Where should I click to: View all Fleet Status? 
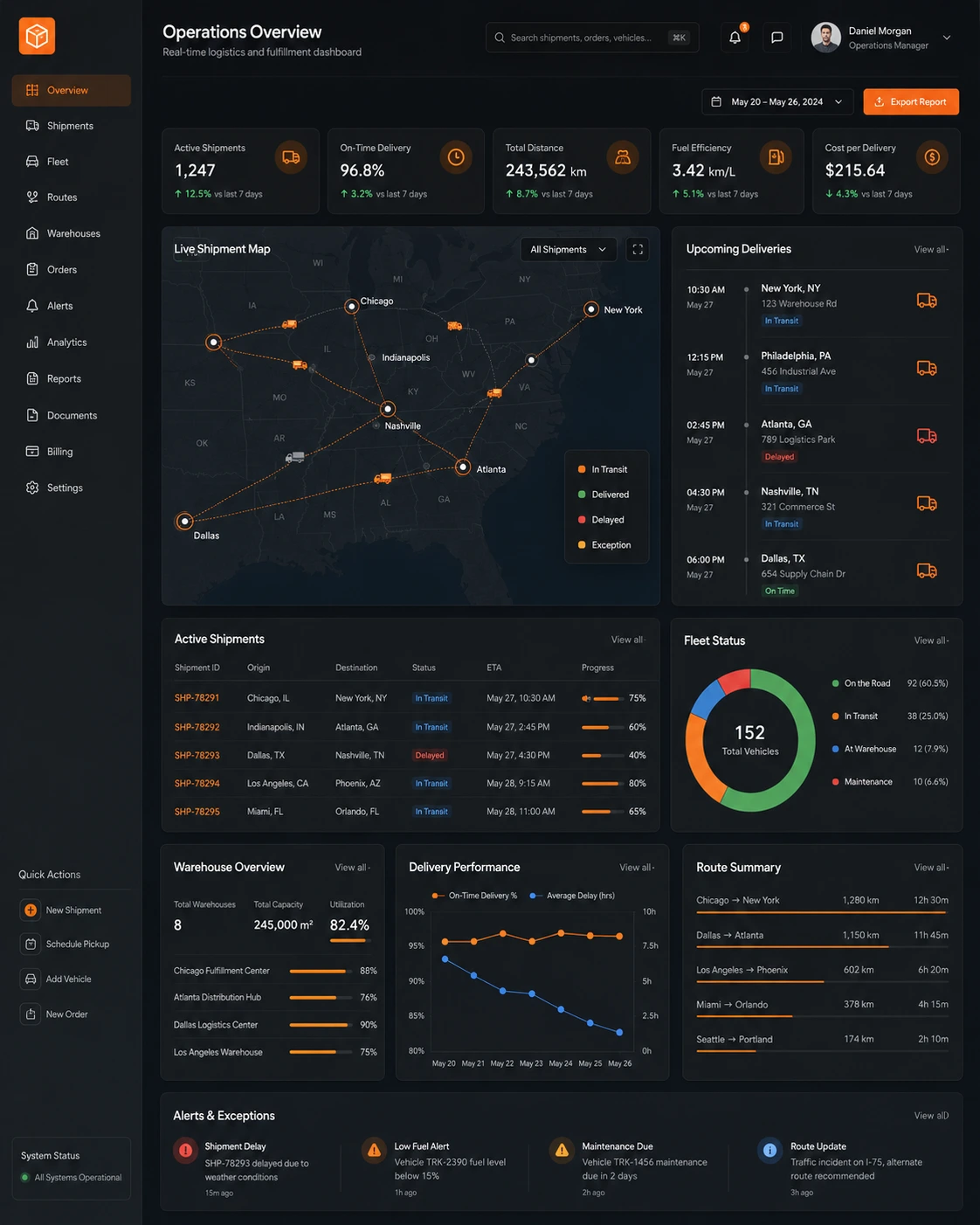[931, 640]
